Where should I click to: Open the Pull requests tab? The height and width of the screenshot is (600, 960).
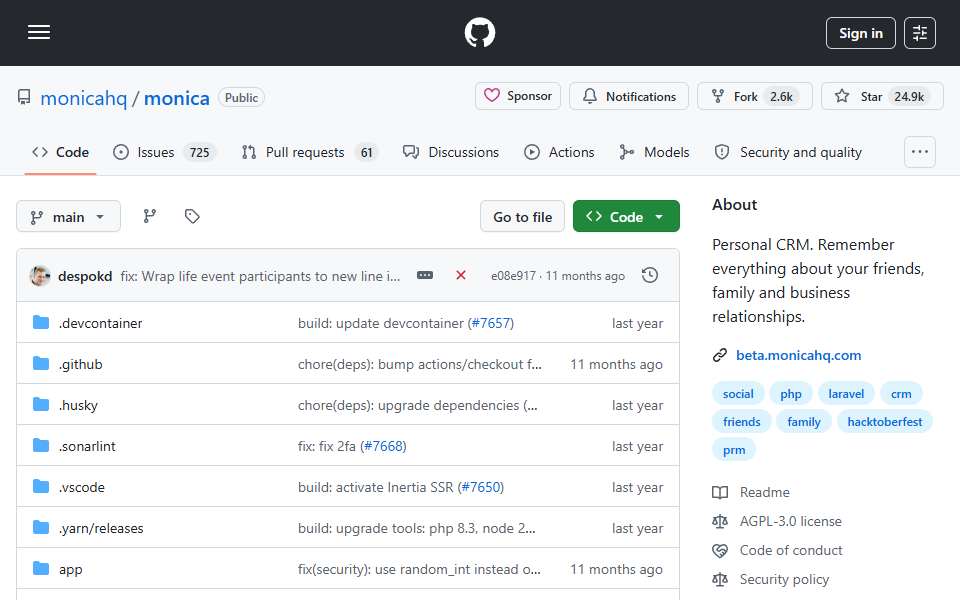[309, 152]
